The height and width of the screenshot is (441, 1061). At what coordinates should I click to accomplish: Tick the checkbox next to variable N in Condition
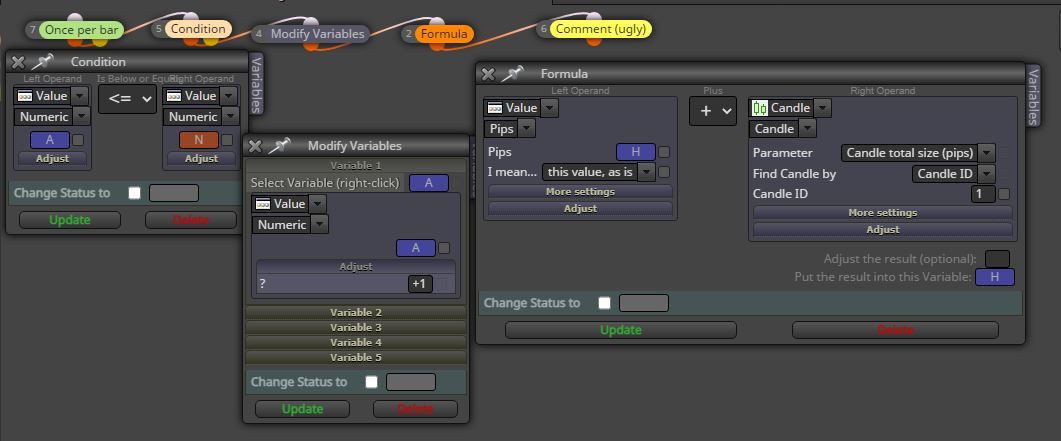click(227, 140)
